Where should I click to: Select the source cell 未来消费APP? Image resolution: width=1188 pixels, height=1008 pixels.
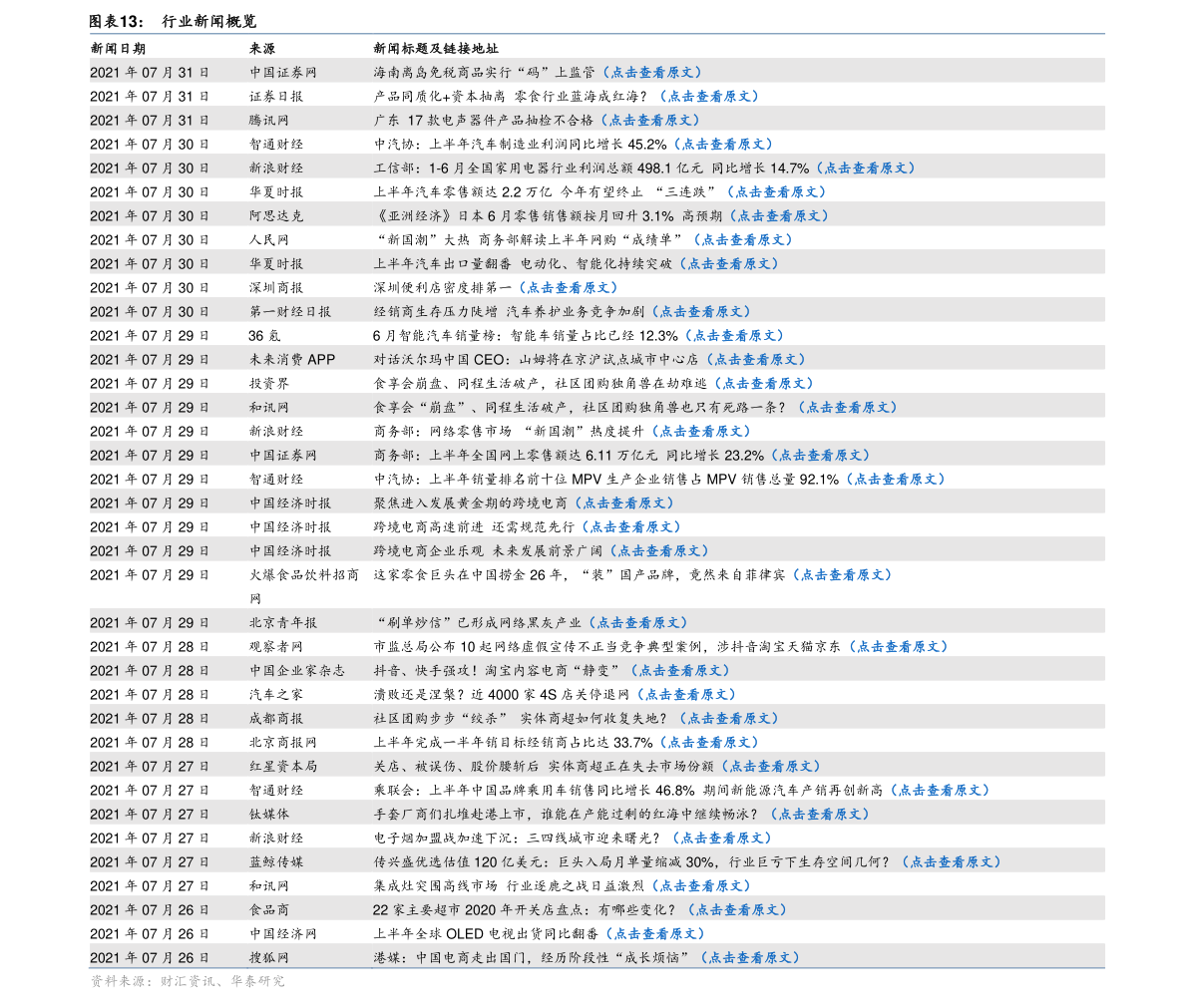[x=292, y=360]
